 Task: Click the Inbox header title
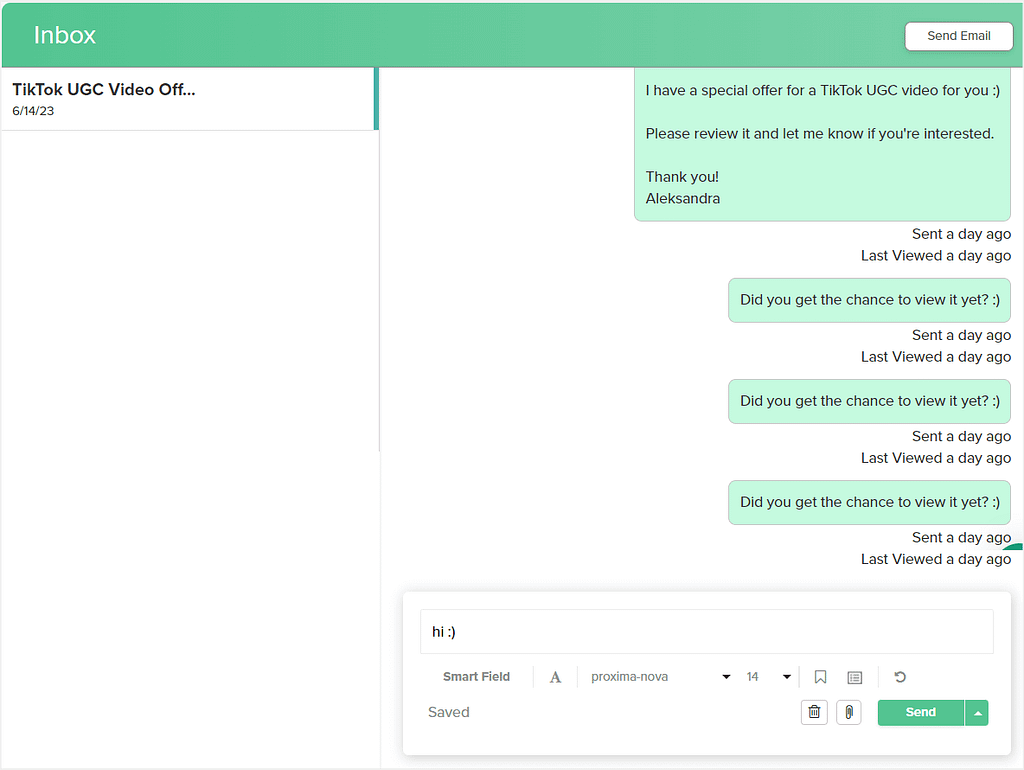65,35
